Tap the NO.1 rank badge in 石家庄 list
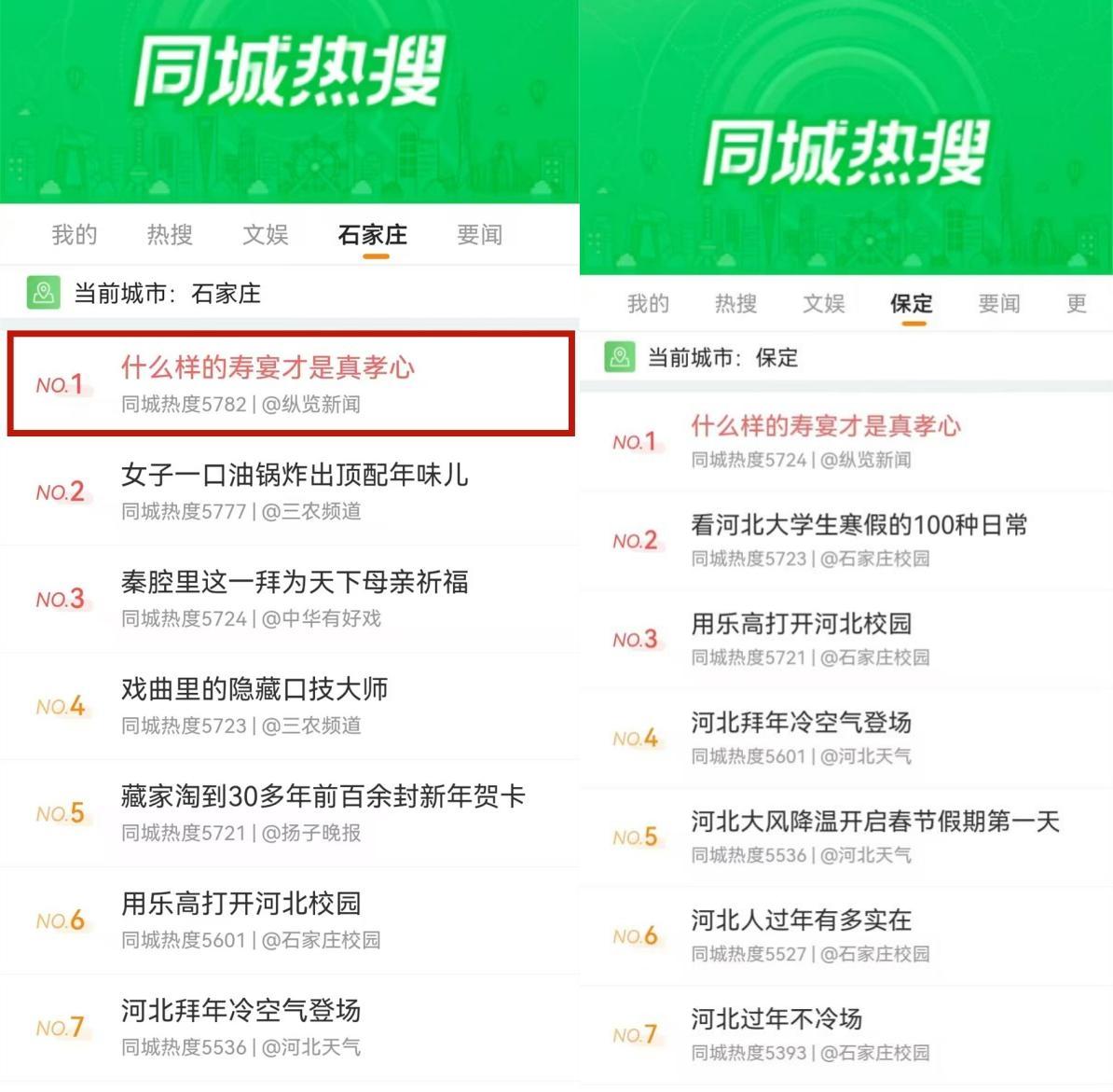Screen dimensions: 1113x1092 [61, 384]
